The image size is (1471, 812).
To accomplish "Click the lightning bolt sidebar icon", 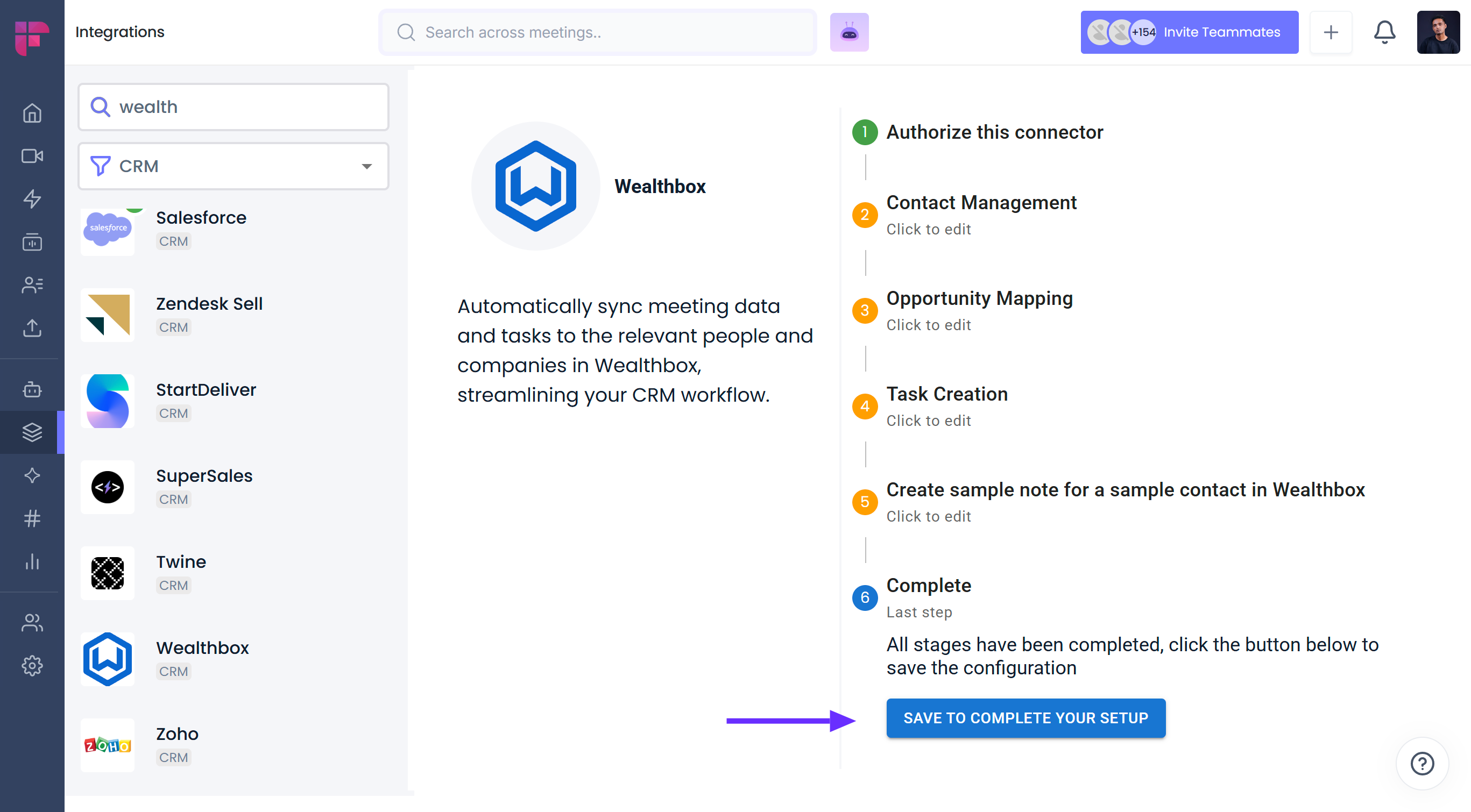I will pos(32,198).
